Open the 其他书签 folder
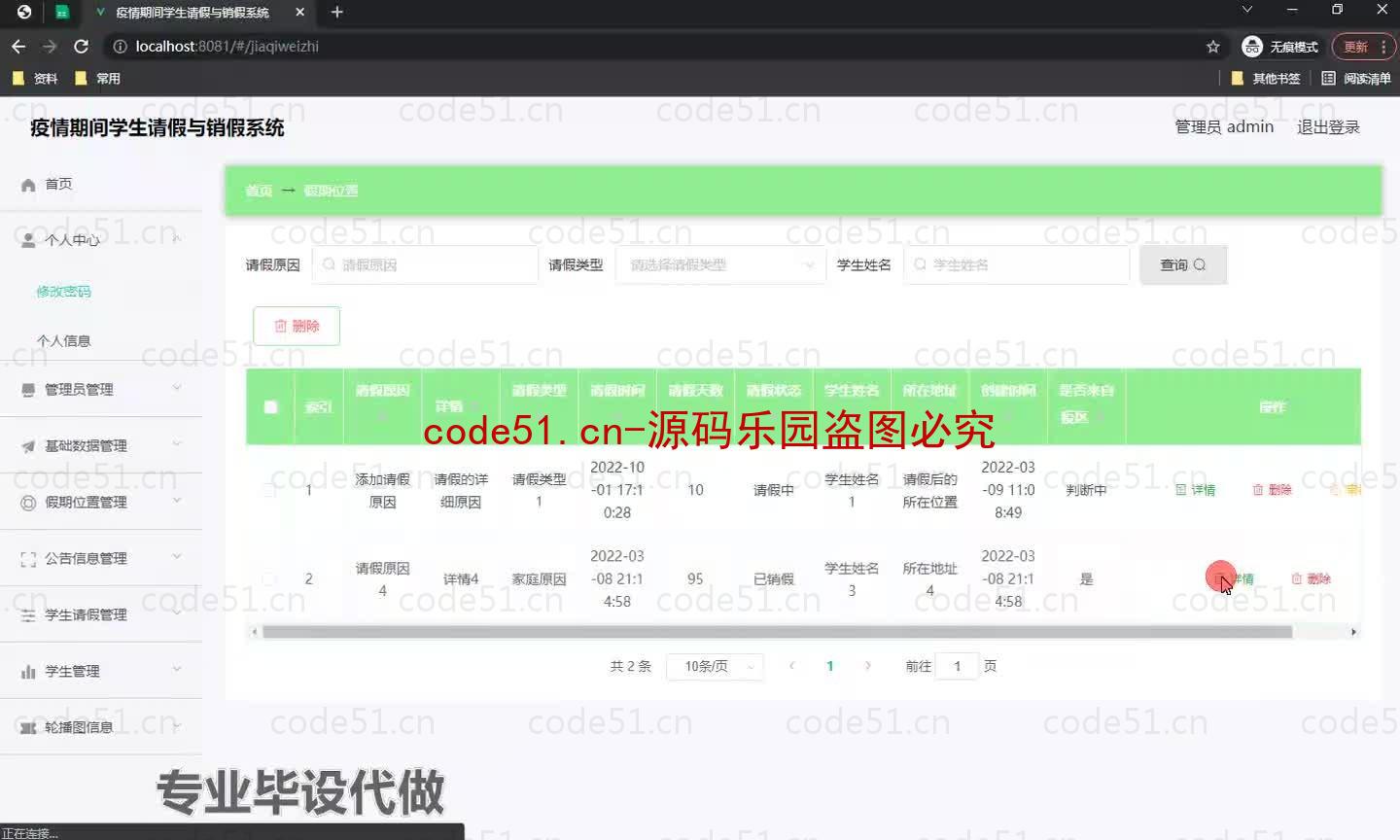 [x=1266, y=79]
